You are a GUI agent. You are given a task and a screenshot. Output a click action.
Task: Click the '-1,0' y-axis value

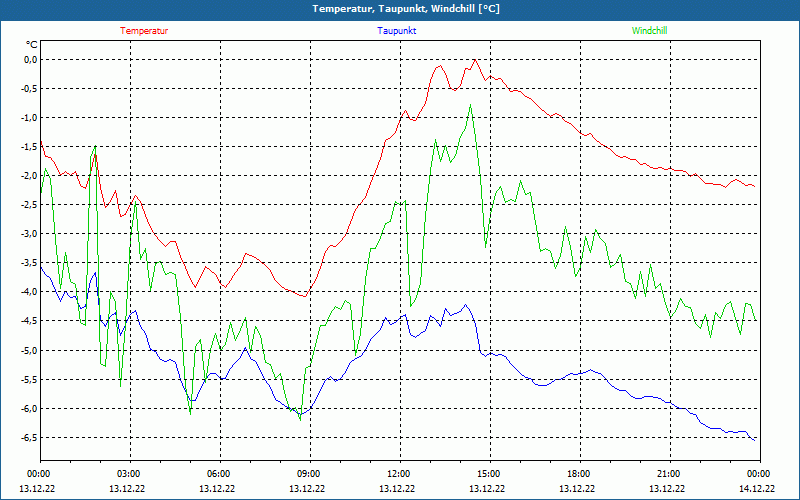(30, 118)
